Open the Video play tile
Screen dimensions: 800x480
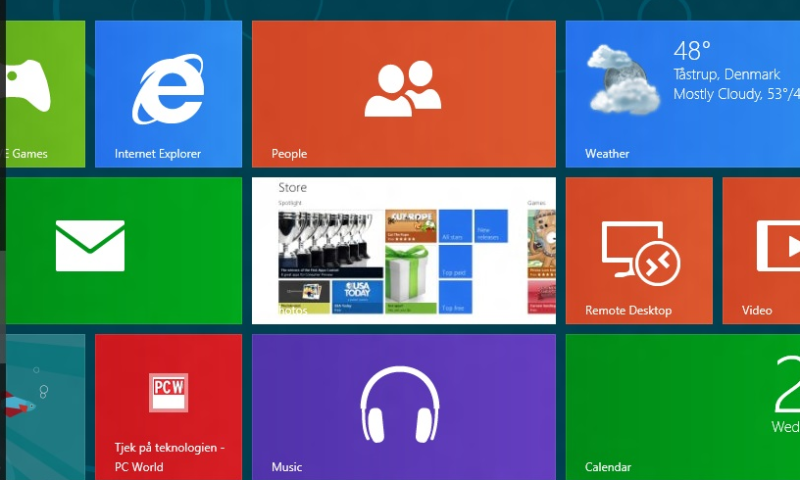pyautogui.click(x=761, y=250)
